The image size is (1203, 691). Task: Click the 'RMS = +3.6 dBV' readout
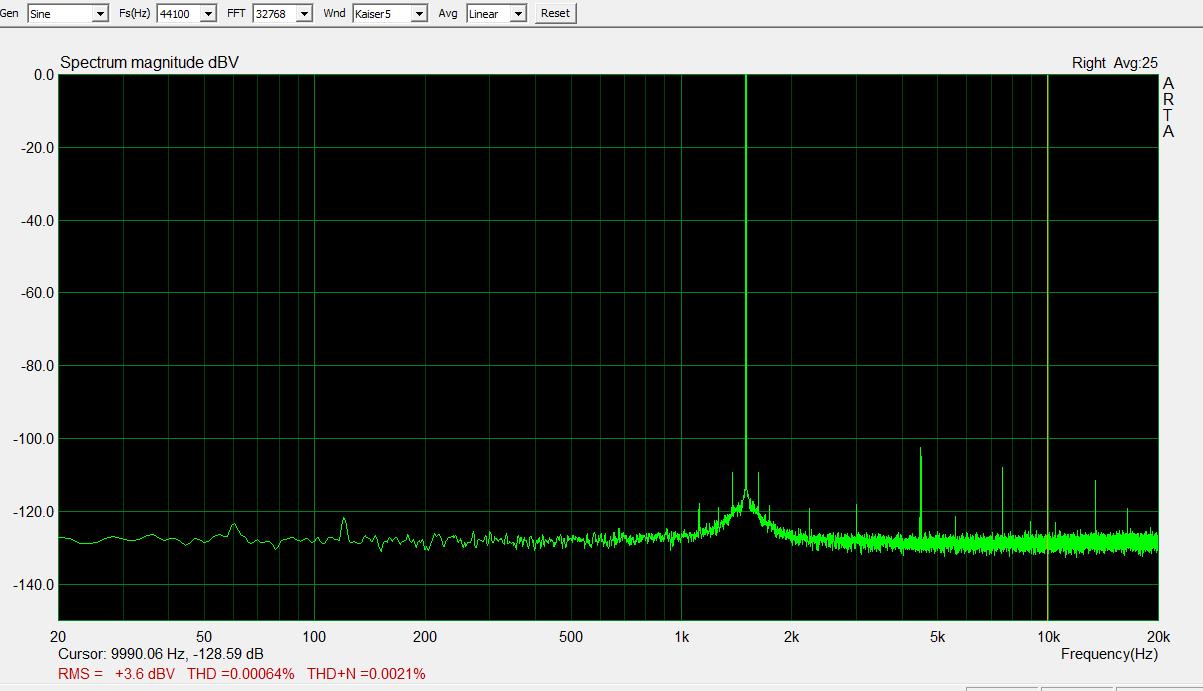pyautogui.click(x=116, y=674)
